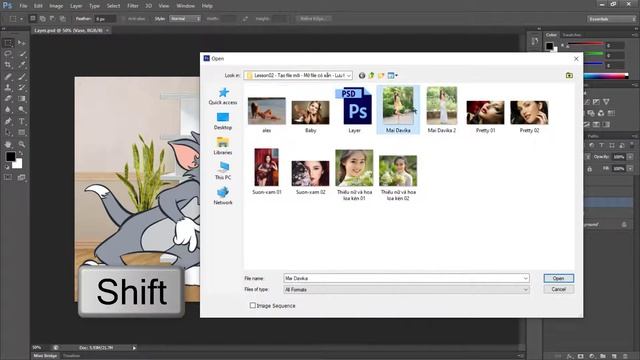Open the layer Fill slider dropdown
Viewport: 640px width, 360px height.
click(630, 168)
